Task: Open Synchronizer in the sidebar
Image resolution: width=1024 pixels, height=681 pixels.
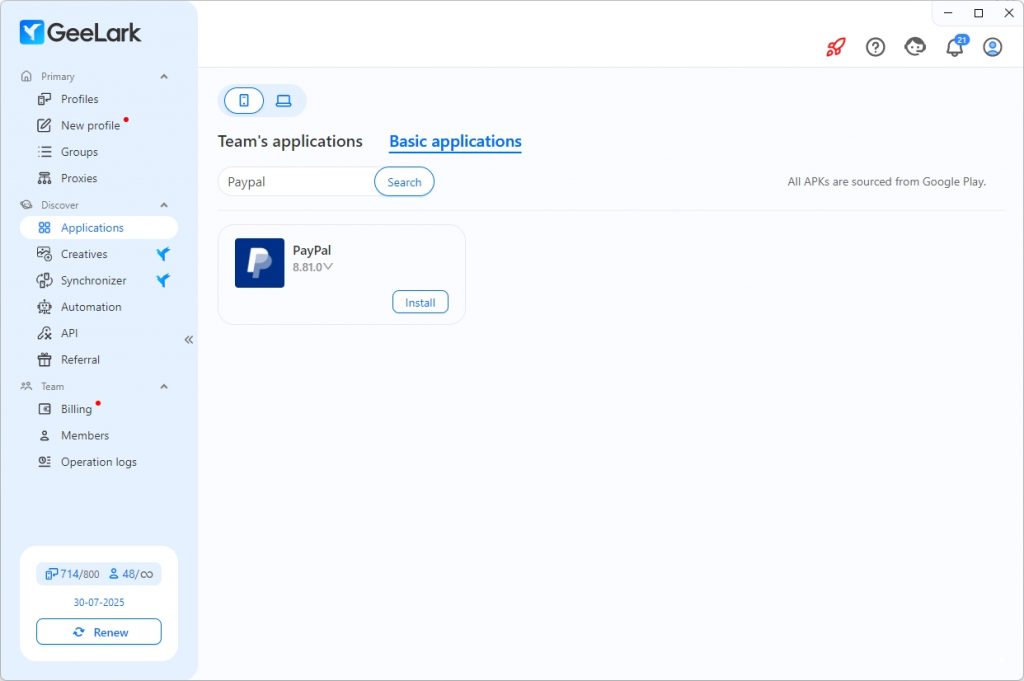Action: tap(99, 280)
